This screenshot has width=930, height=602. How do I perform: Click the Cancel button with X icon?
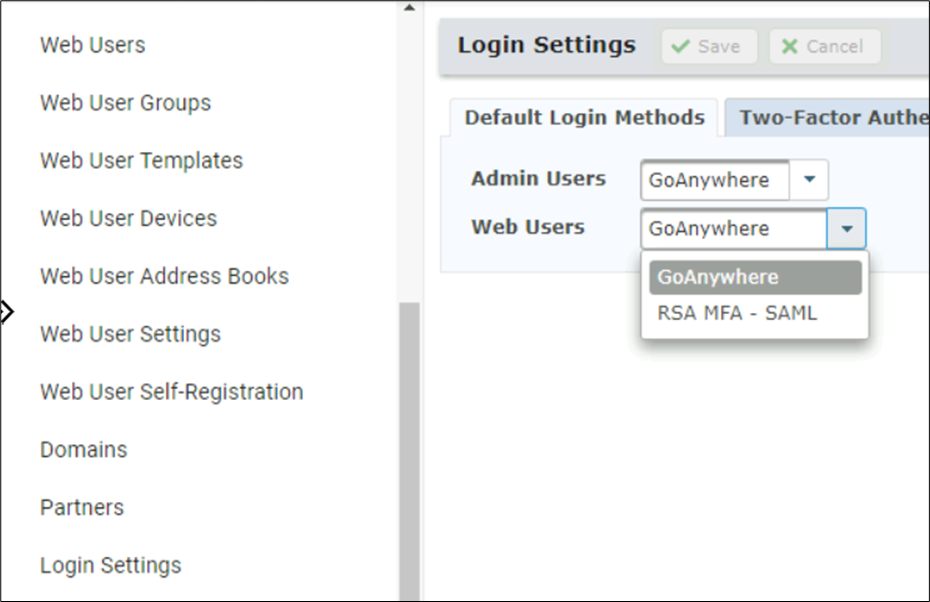(824, 47)
